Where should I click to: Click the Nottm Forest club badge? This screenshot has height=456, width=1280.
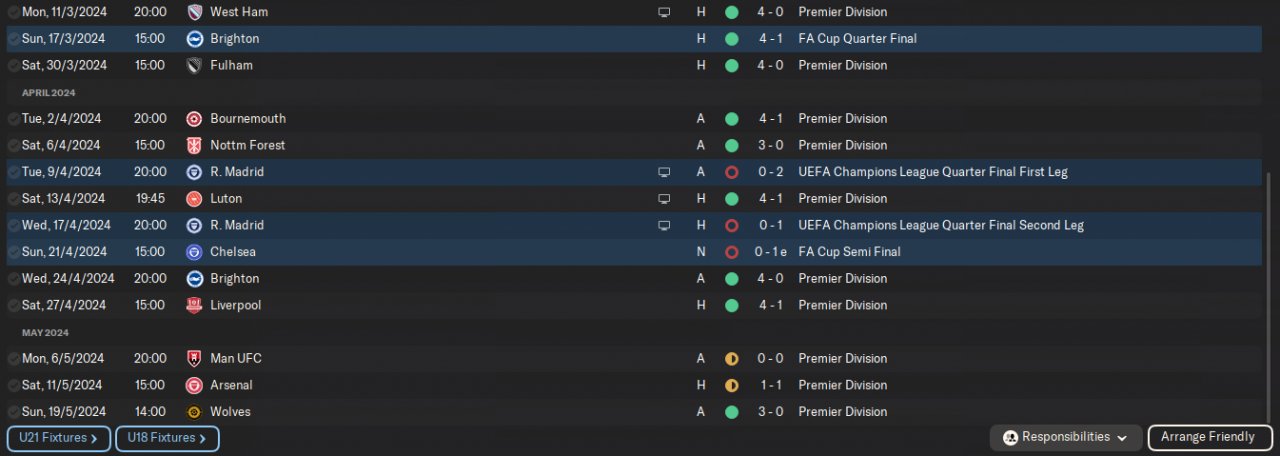(x=194, y=145)
